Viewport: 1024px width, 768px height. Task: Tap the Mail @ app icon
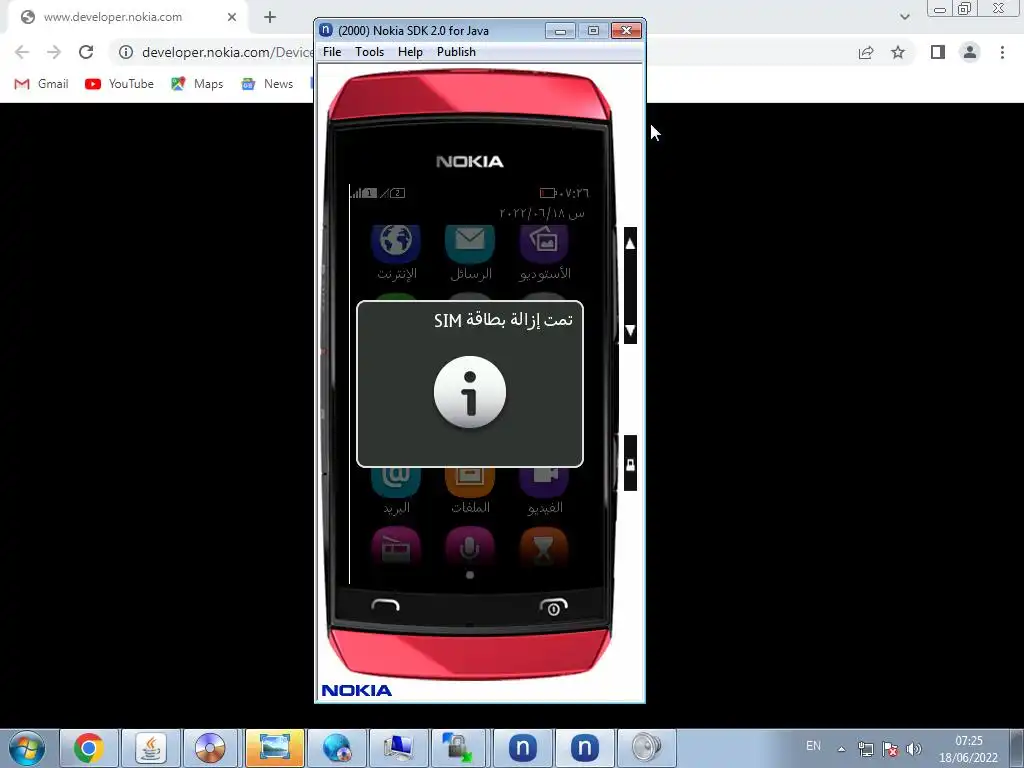[x=396, y=482]
